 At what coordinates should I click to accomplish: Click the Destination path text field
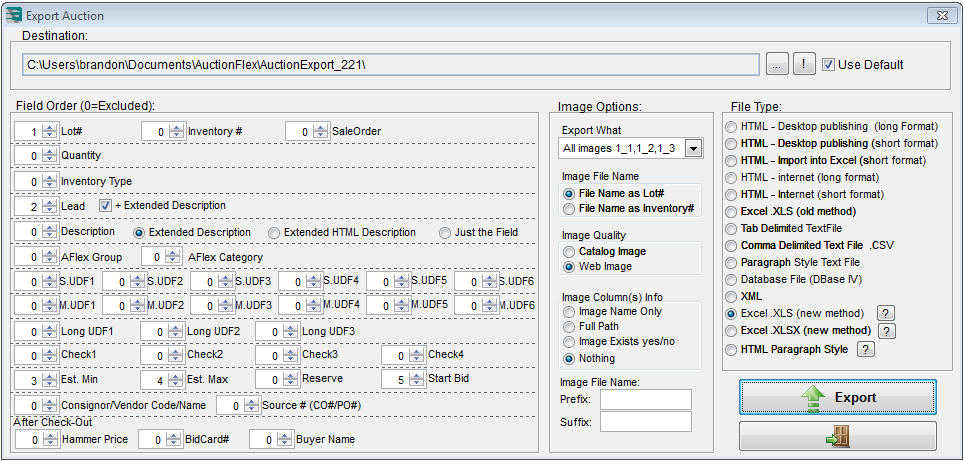(390, 65)
